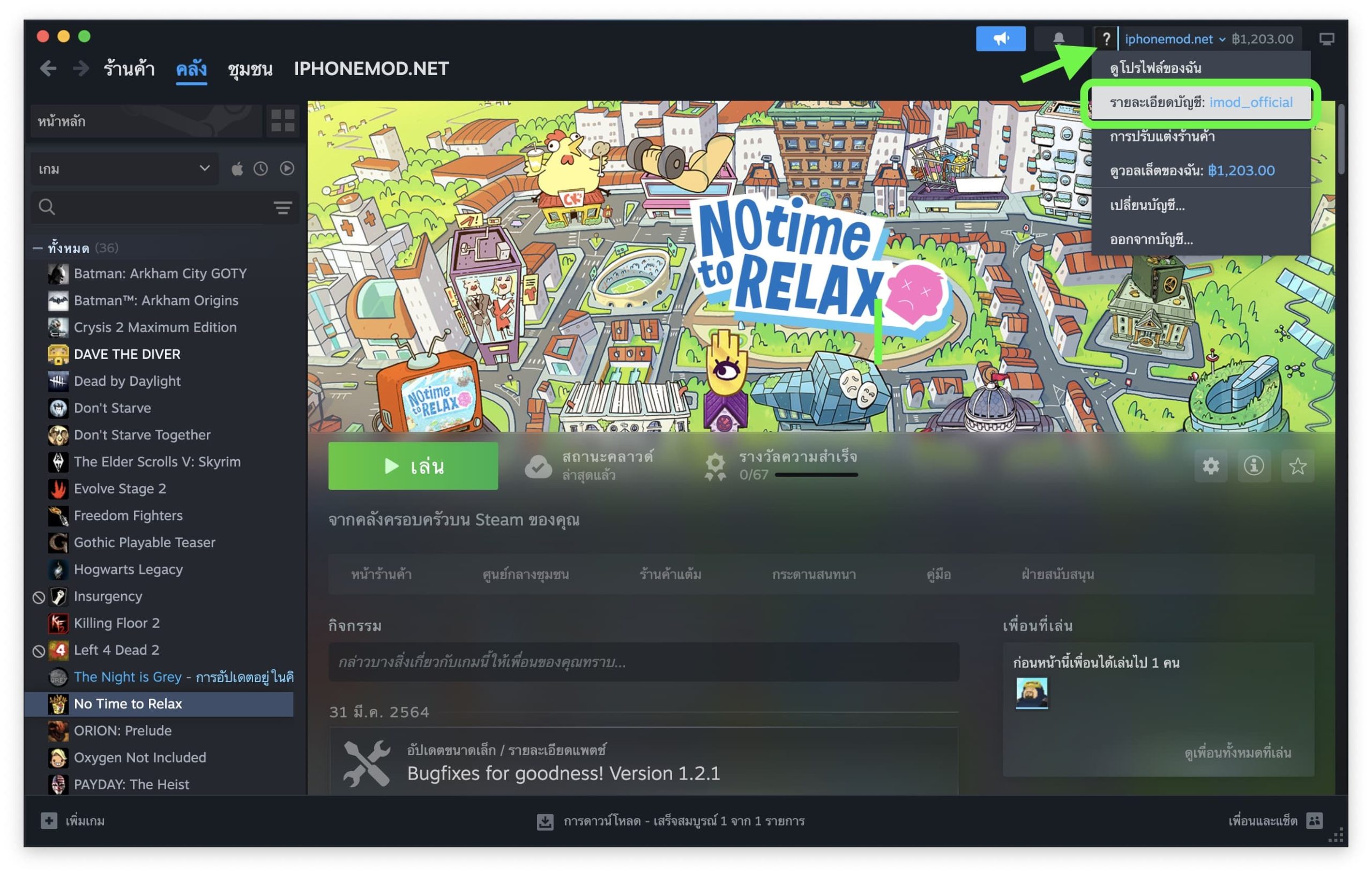Toggle sort by recent clock icon

click(x=261, y=169)
